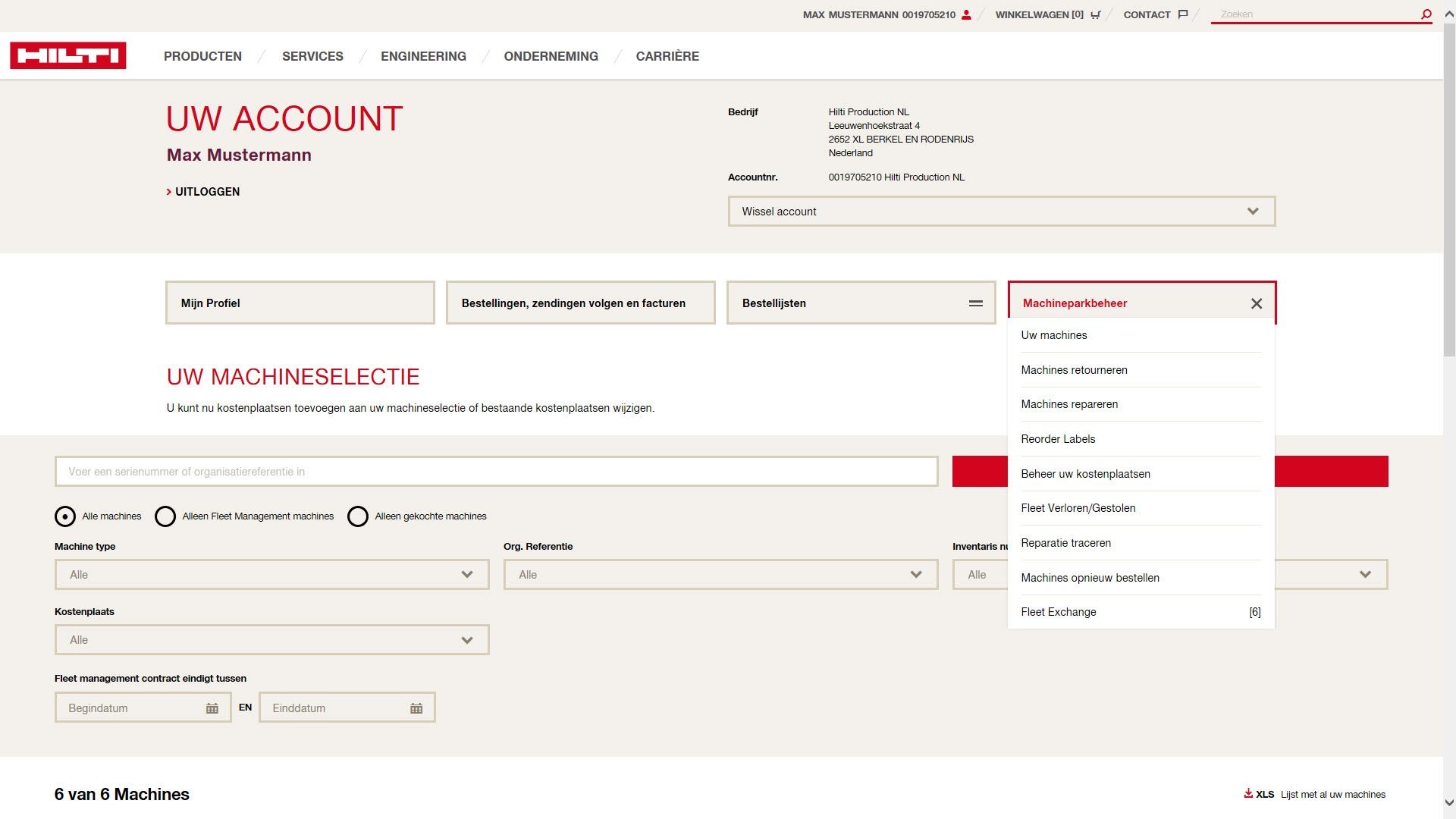Image resolution: width=1456 pixels, height=819 pixels.
Task: Select Uw machines menu entry
Action: pyautogui.click(x=1141, y=335)
